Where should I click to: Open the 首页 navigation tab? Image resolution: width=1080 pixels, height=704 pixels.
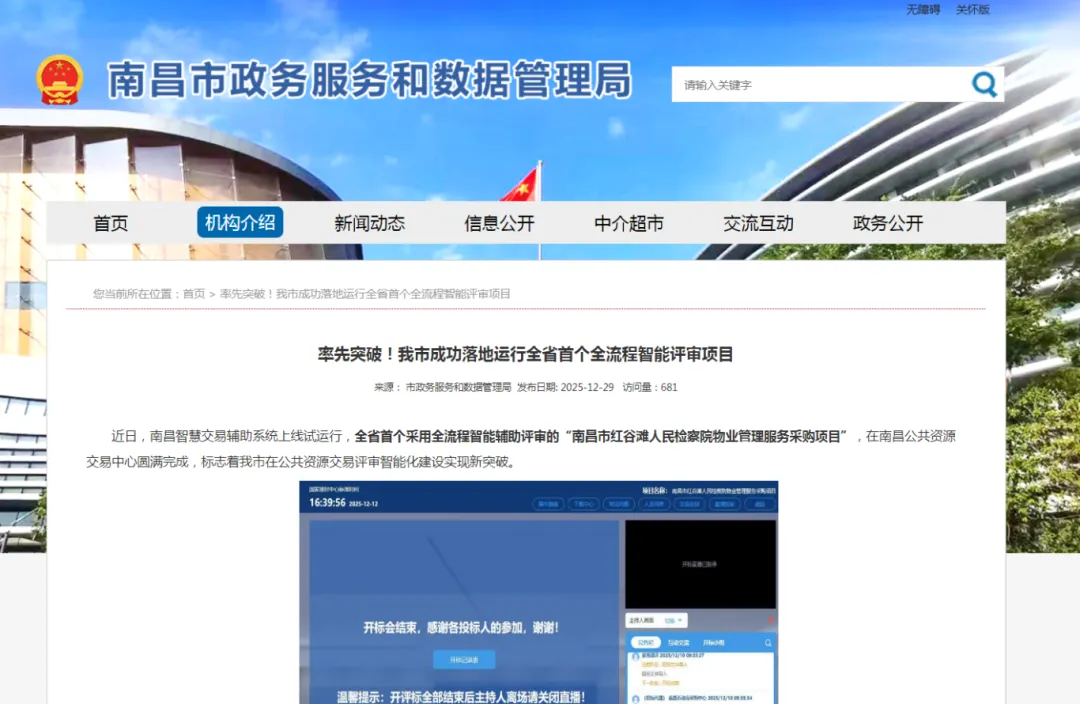tap(111, 223)
